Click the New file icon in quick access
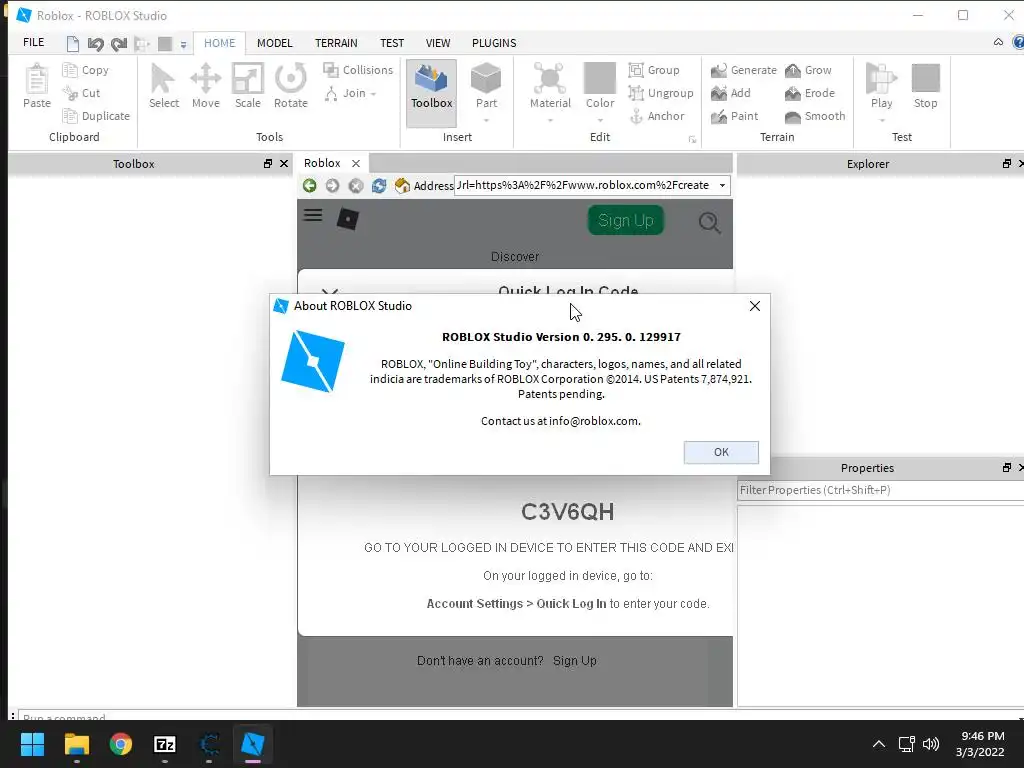The height and width of the screenshot is (768, 1024). (72, 44)
